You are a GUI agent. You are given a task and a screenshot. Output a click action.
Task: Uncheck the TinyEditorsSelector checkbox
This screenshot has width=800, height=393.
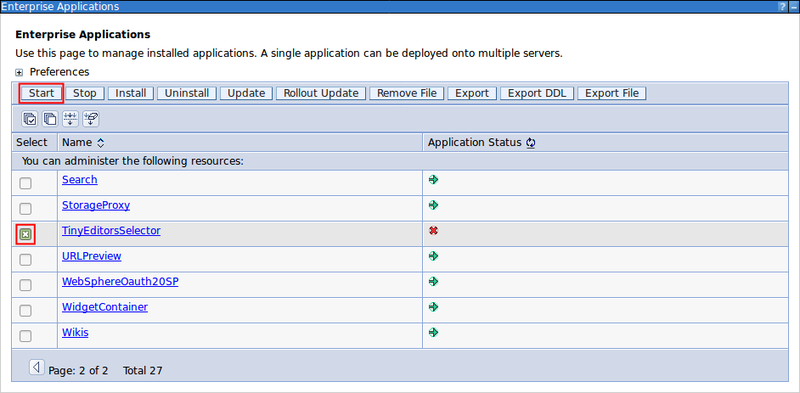pos(25,234)
